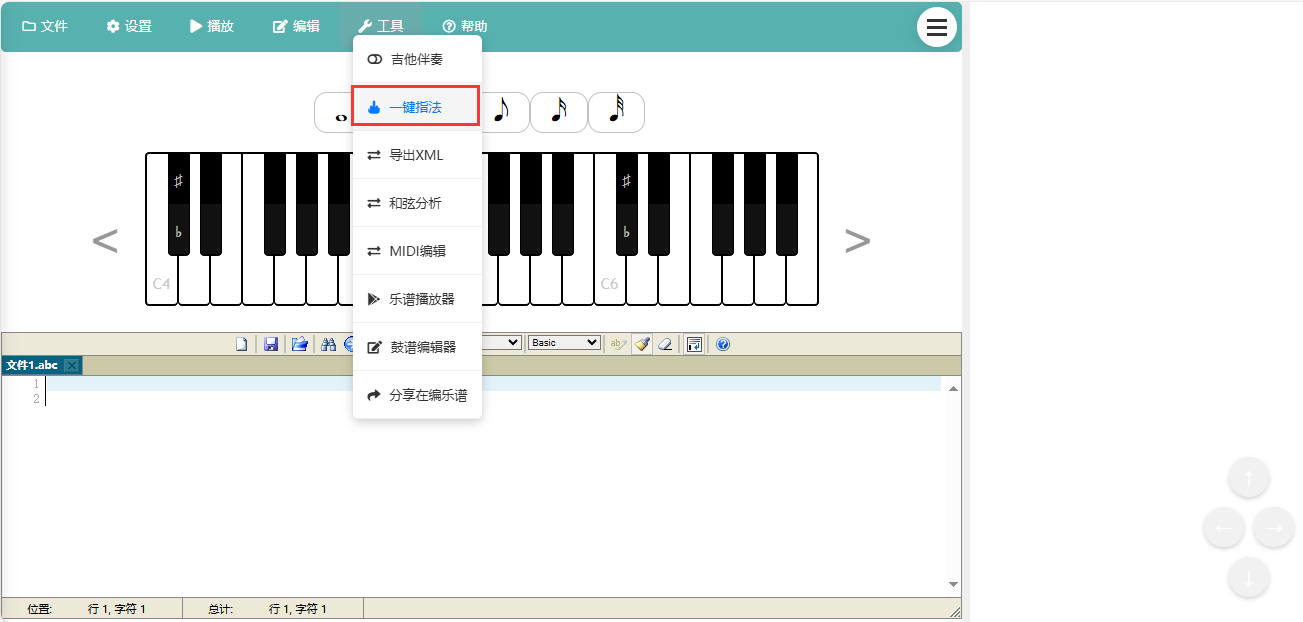1303x622 pixels.
Task: Open 鼓谱编辑器 from tools menu
Action: pyautogui.click(x=417, y=347)
